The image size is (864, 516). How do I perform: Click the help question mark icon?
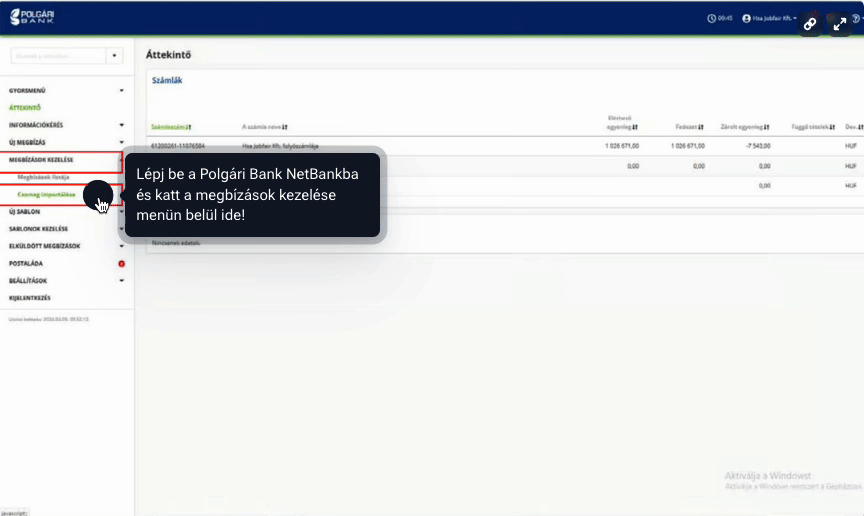856,18
